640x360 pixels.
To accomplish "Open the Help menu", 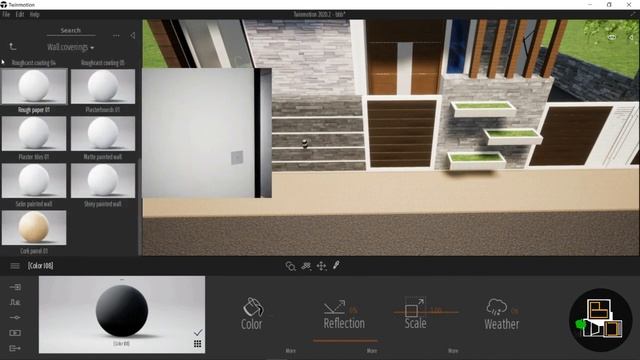I will pos(34,14).
